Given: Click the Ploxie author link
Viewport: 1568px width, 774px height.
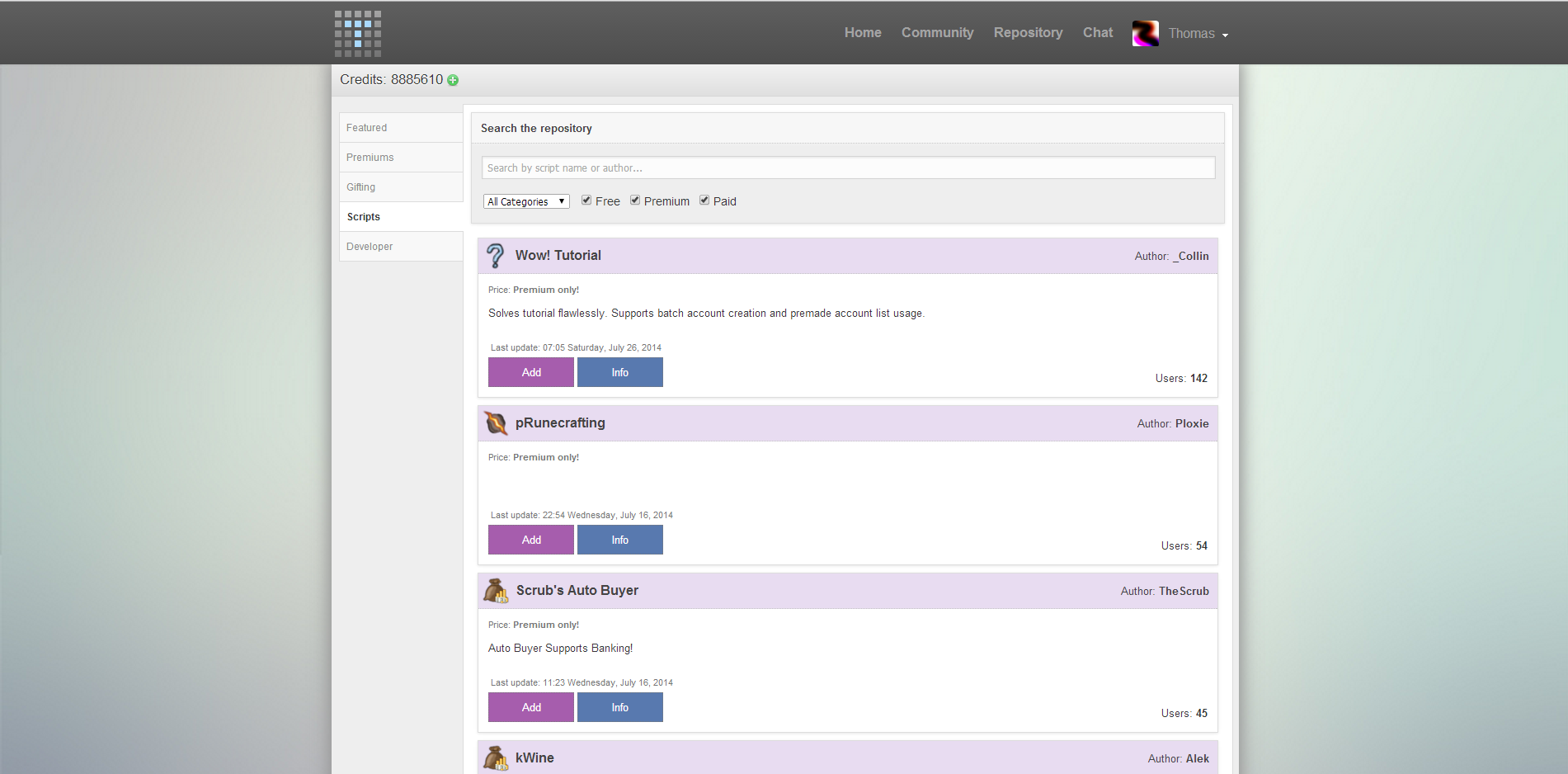Looking at the screenshot, I should [1192, 423].
